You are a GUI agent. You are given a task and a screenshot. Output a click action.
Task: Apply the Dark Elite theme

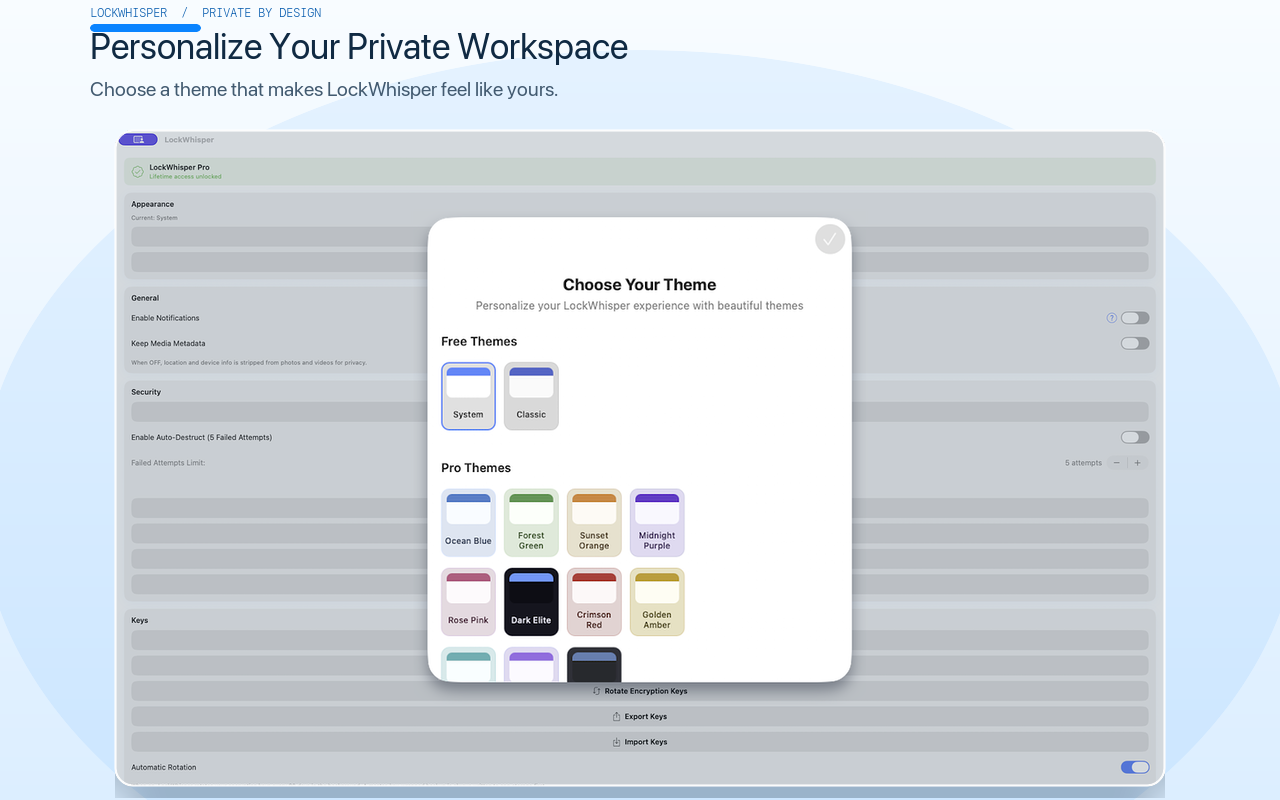(531, 602)
